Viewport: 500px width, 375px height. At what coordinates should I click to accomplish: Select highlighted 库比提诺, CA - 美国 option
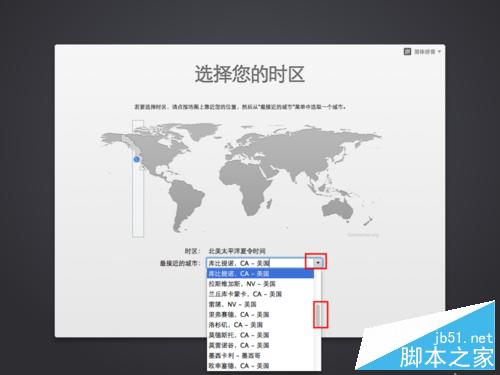[x=260, y=274]
